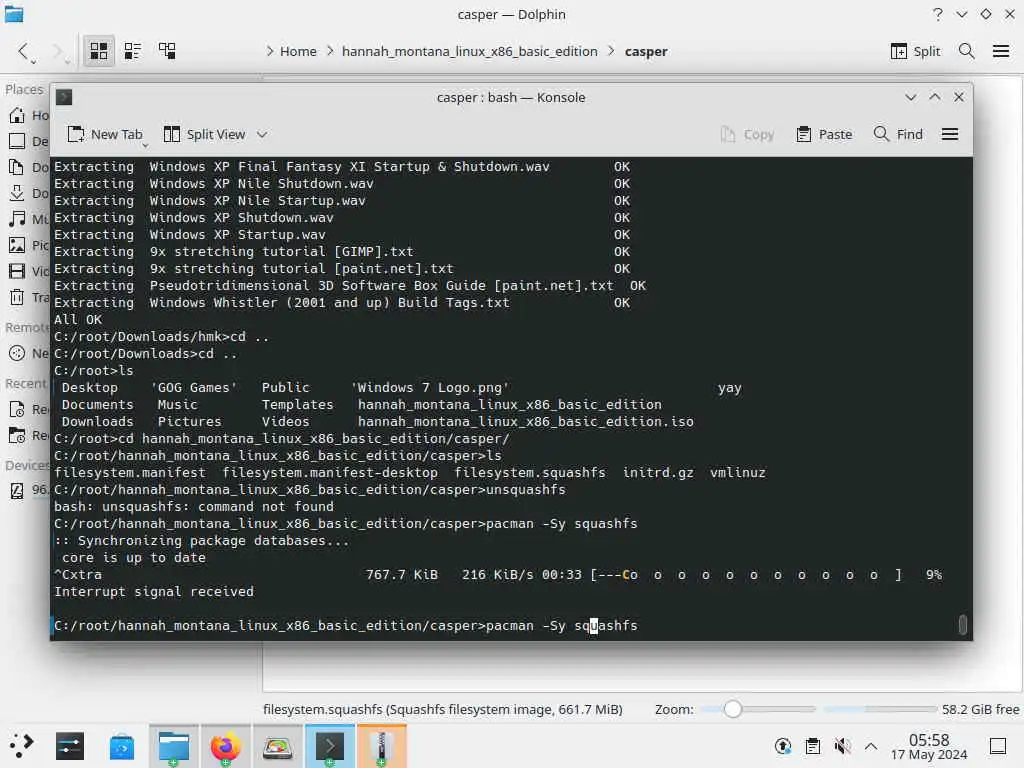Open Dolphin search
The image size is (1024, 768).
coord(967,51)
